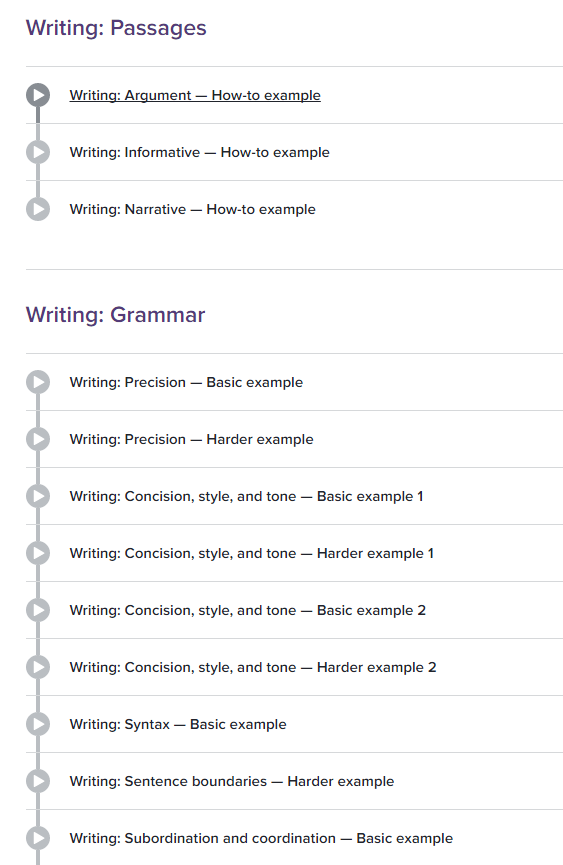Click play icon for Concision Basic example 1
Image resolution: width=563 pixels, height=865 pixels.
click(38, 496)
